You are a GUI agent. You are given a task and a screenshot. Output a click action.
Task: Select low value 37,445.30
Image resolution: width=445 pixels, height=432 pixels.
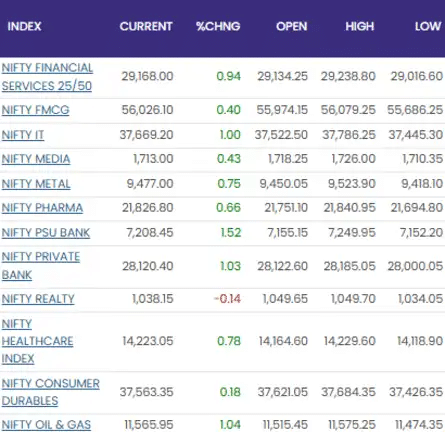click(x=416, y=135)
